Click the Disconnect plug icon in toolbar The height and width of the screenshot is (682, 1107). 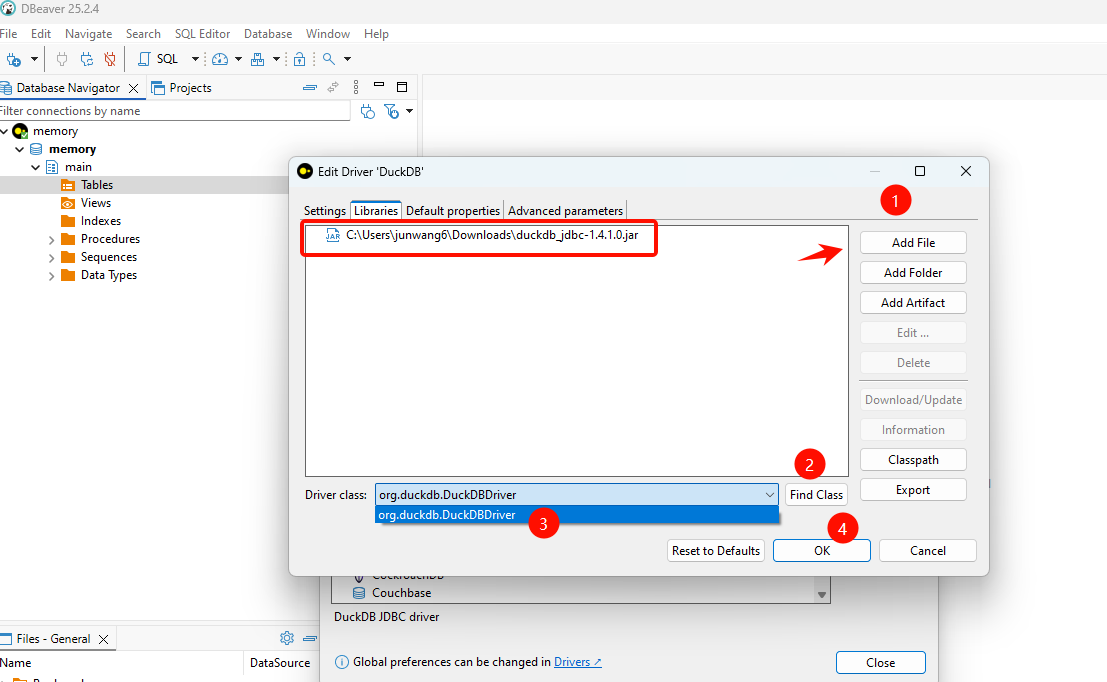tap(110, 59)
